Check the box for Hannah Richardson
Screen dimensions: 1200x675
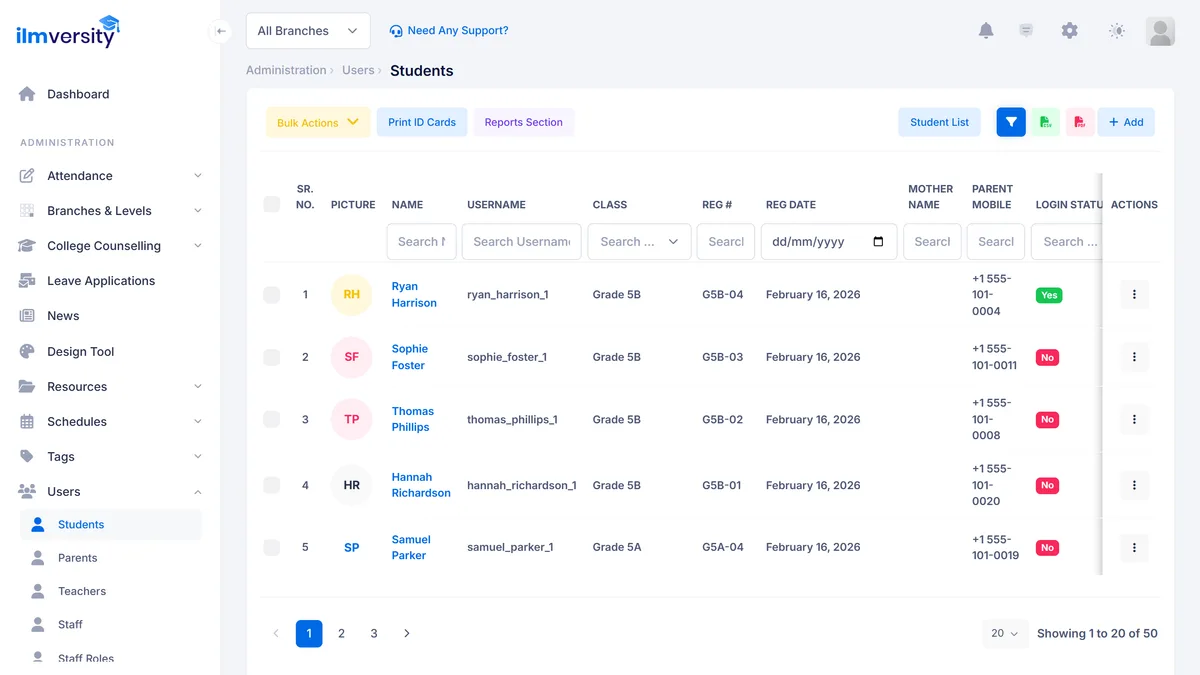click(x=272, y=485)
